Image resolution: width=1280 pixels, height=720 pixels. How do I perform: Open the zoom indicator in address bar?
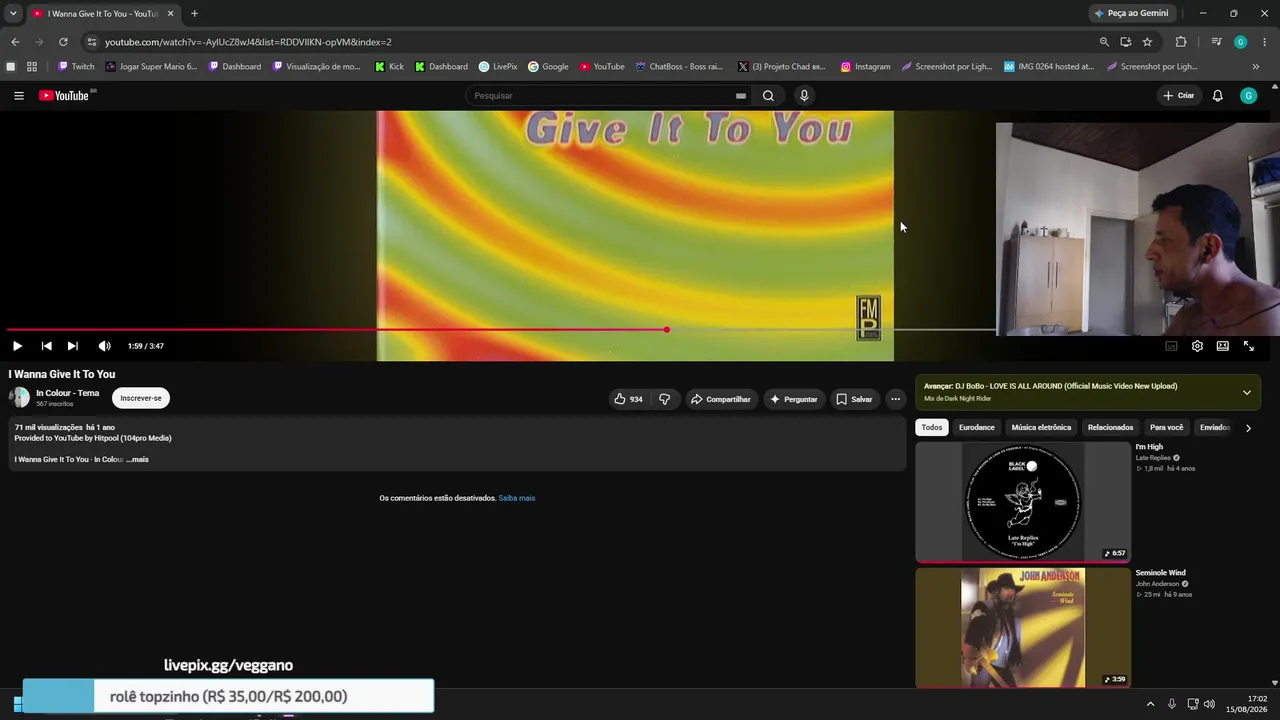click(1104, 42)
